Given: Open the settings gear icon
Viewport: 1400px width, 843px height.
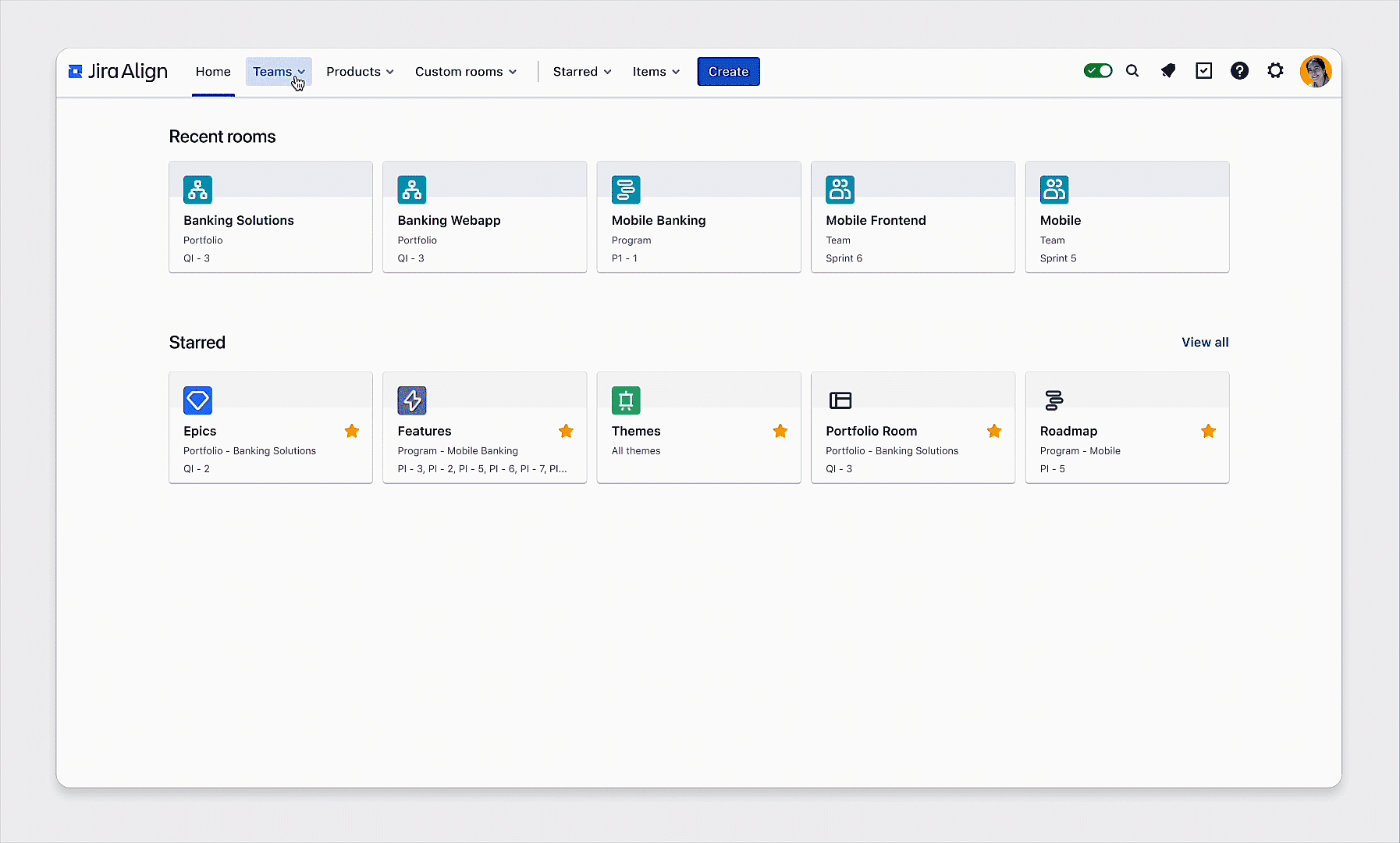Looking at the screenshot, I should click(1275, 70).
